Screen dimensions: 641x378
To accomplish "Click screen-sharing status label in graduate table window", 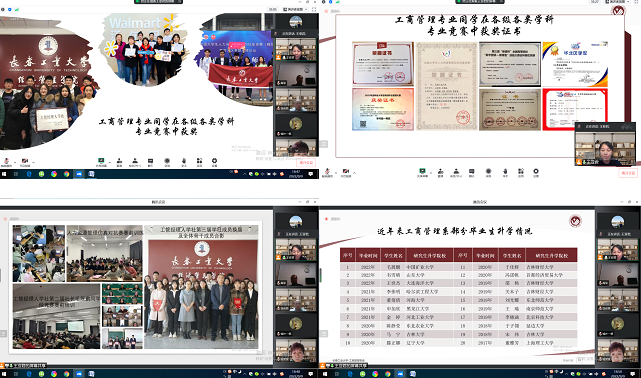I will [345, 366].
